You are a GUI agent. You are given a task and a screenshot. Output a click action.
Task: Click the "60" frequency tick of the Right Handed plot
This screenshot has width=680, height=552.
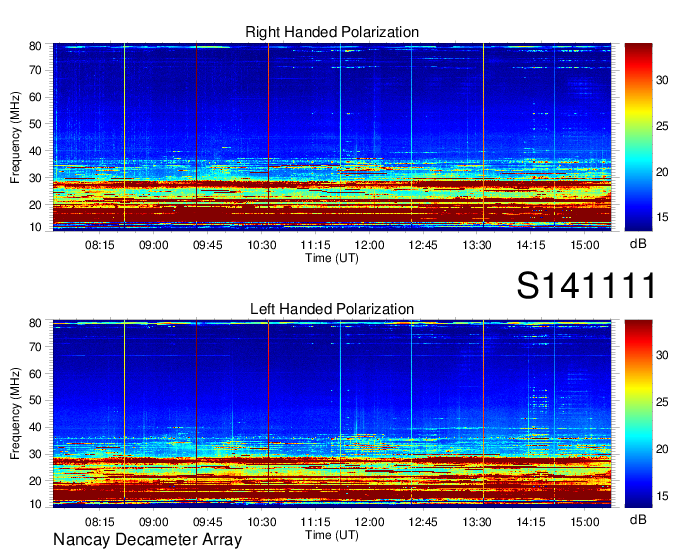click(35, 97)
